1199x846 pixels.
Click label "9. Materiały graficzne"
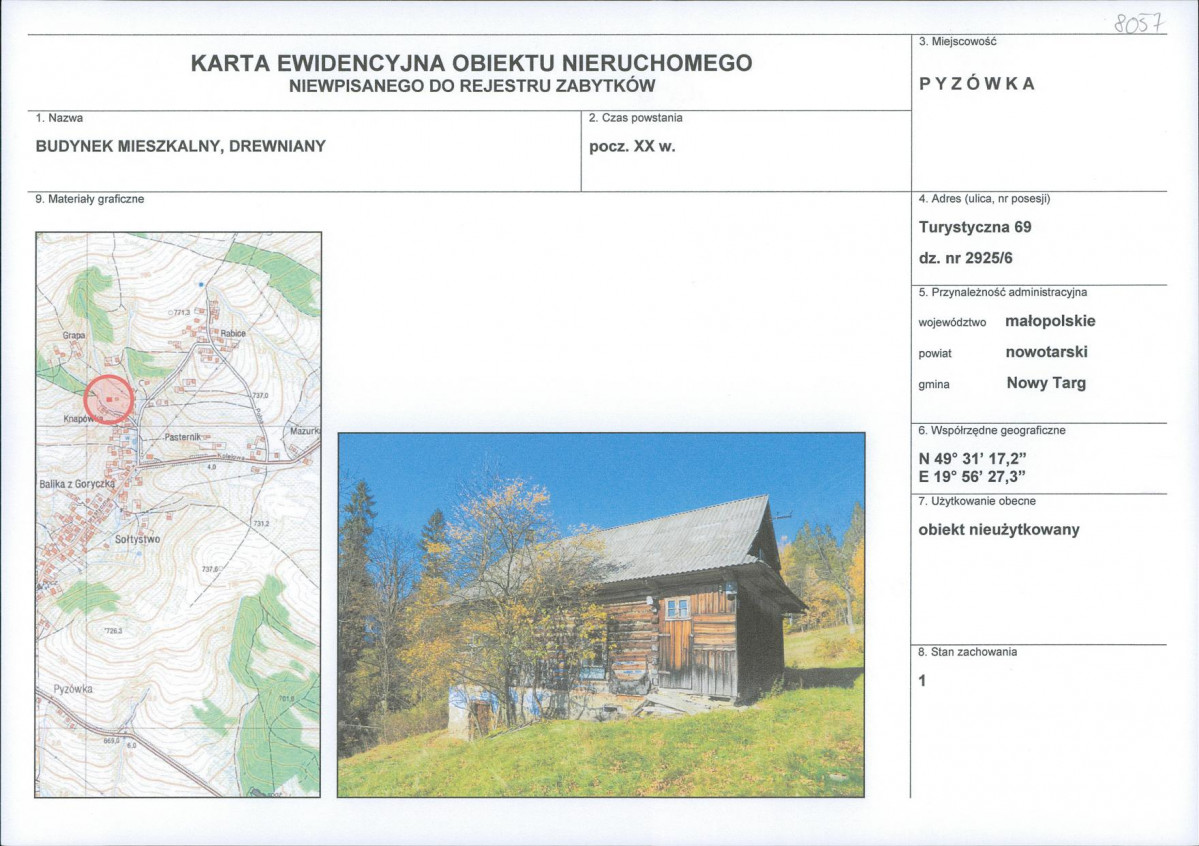[x=89, y=199]
